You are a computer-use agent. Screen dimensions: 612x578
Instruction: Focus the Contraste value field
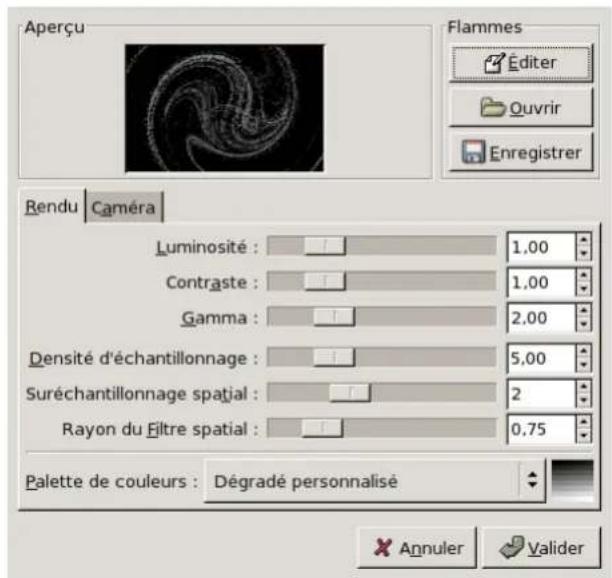(x=541, y=282)
